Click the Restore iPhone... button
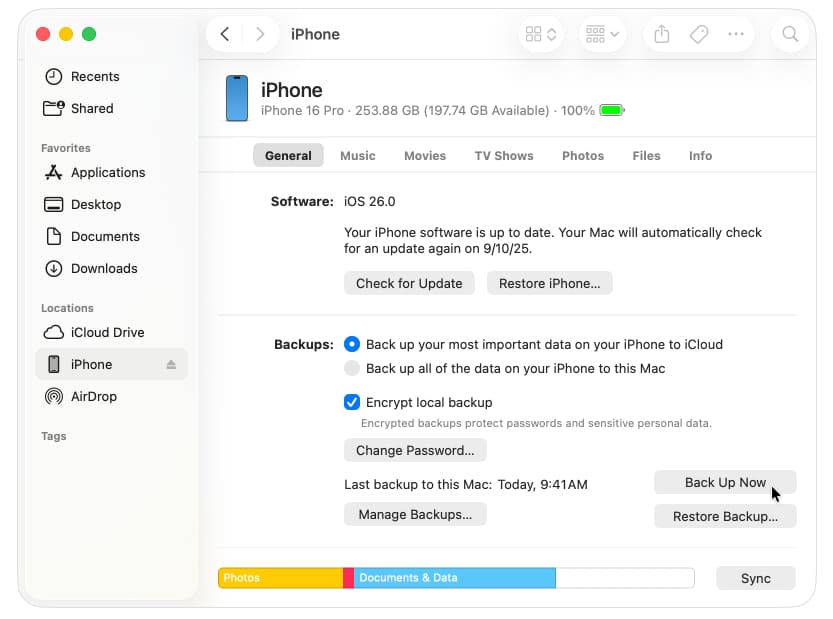Screen dimensions: 833x619 [x=549, y=283]
